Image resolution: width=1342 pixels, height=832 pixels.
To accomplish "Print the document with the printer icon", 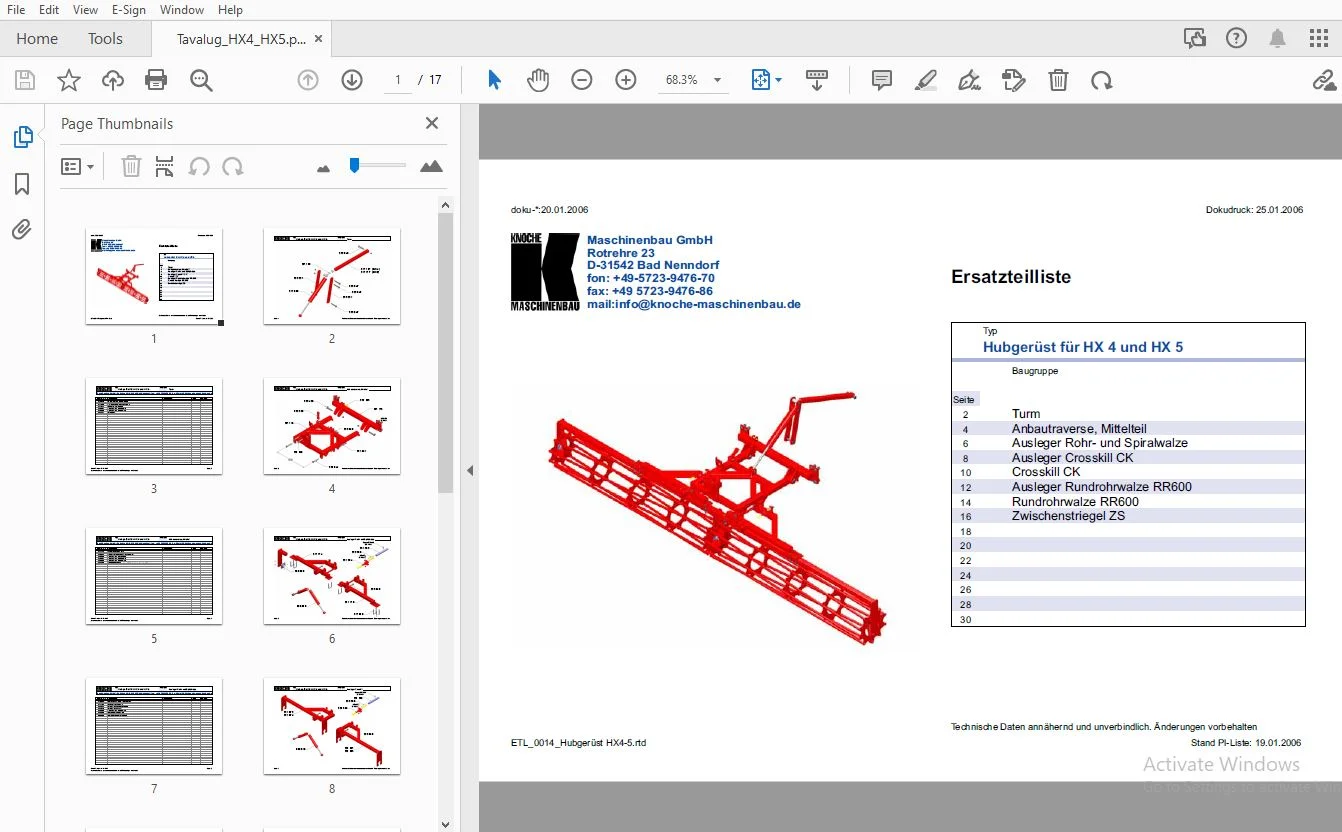I will (156, 80).
